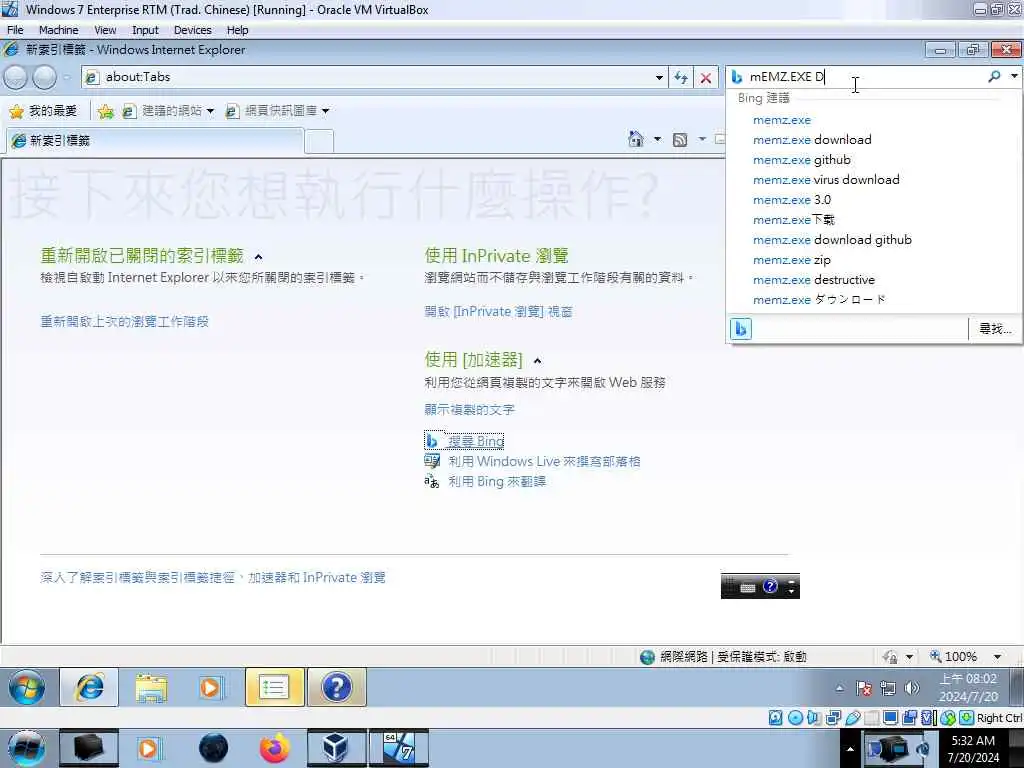Open Windows Explorer folder icon in guest taskbar
Image resolution: width=1024 pixels, height=768 pixels.
[151, 687]
